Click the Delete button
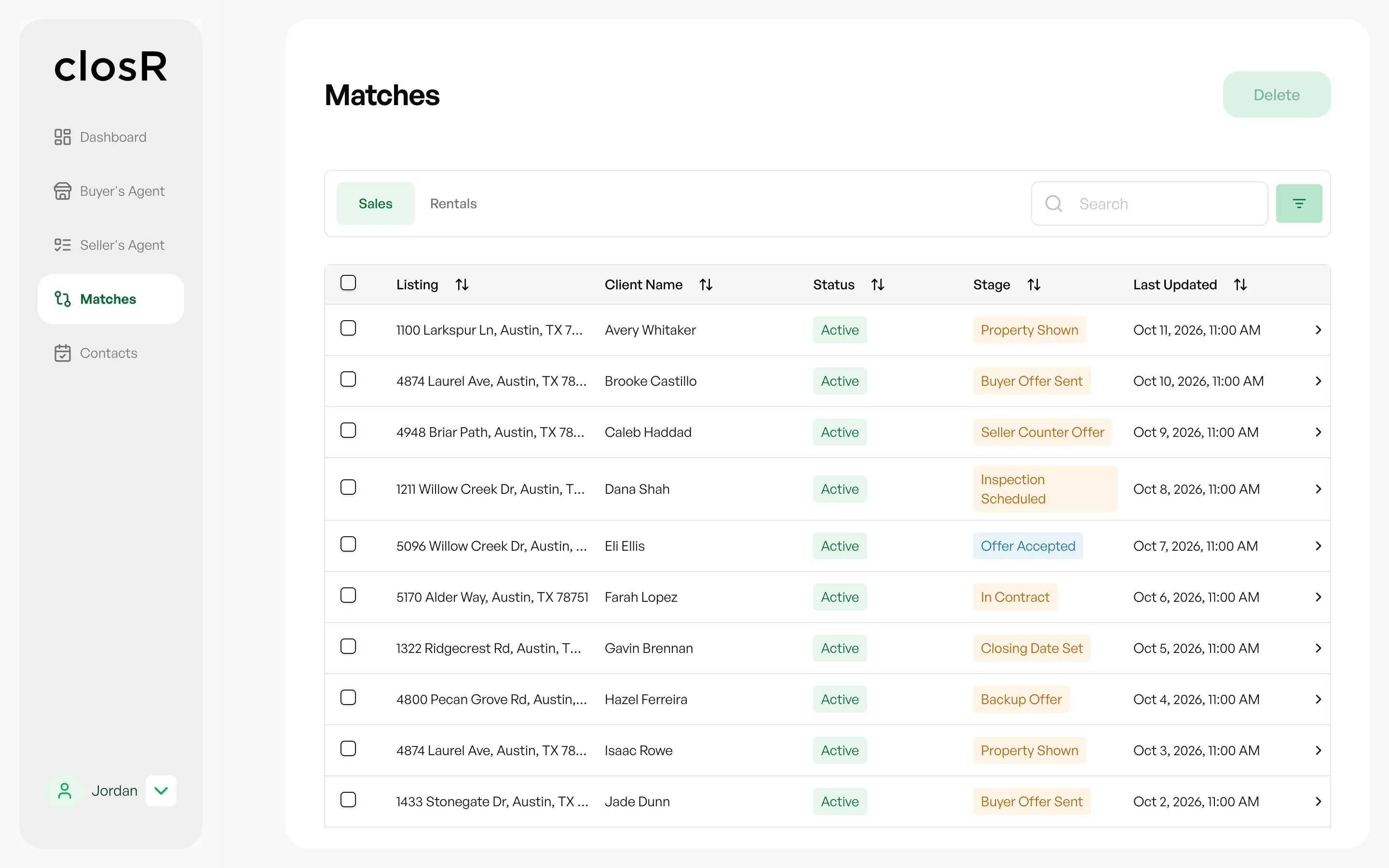 (1277, 95)
